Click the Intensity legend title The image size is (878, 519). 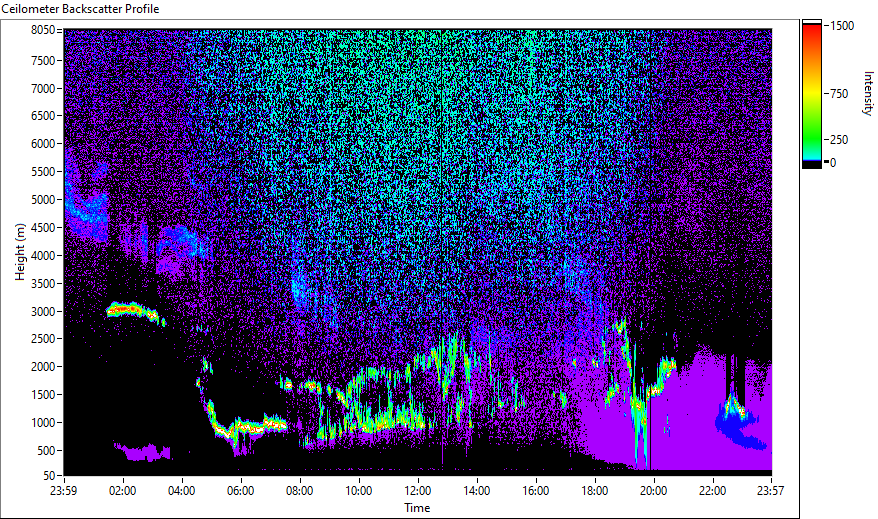(868, 93)
